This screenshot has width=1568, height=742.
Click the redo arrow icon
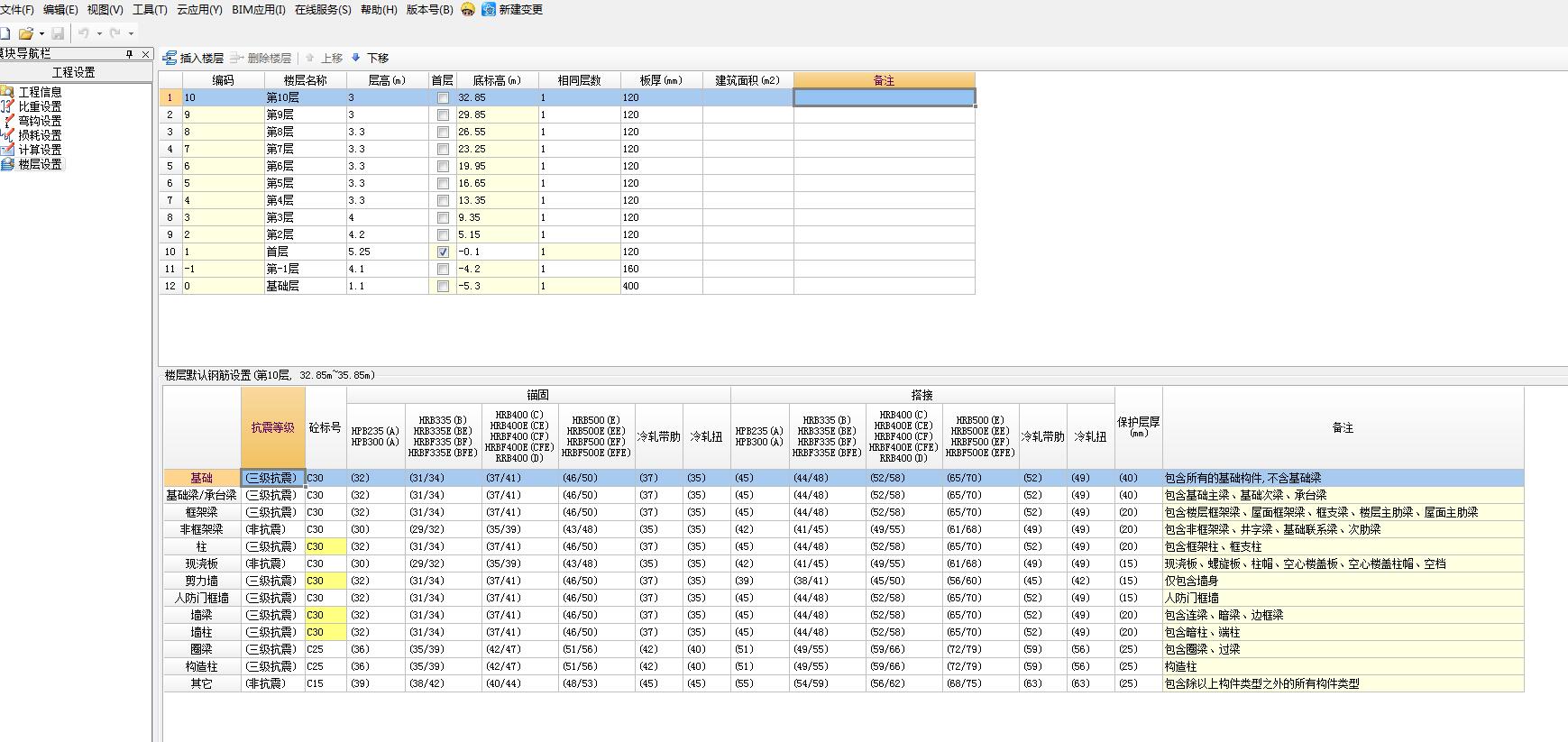(115, 33)
